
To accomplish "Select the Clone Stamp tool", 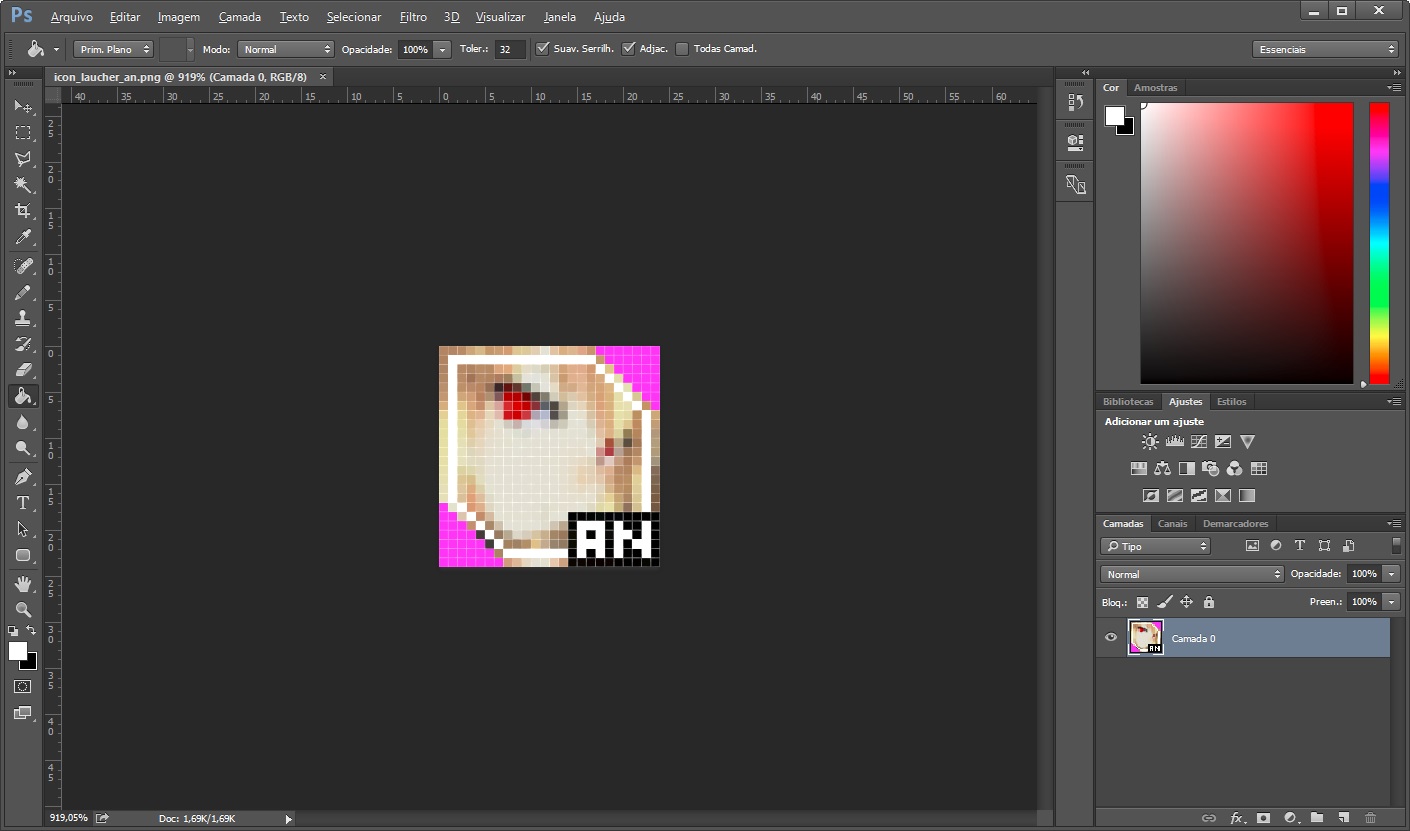I will (22, 318).
